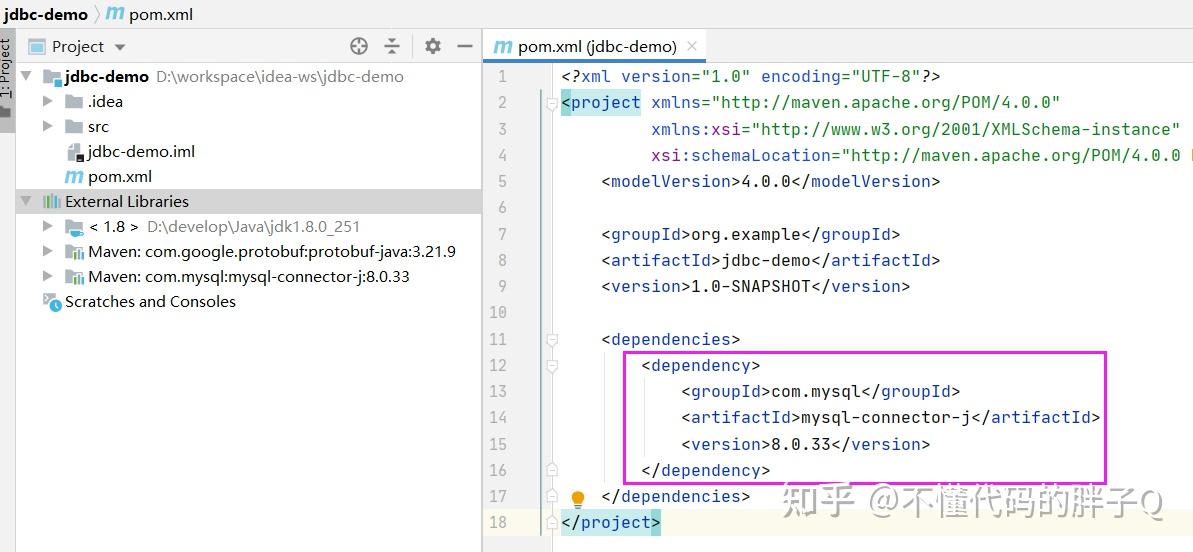Select the pom.xml (jdbc-demo) editor tab
This screenshot has height=552, width=1193.
click(595, 46)
